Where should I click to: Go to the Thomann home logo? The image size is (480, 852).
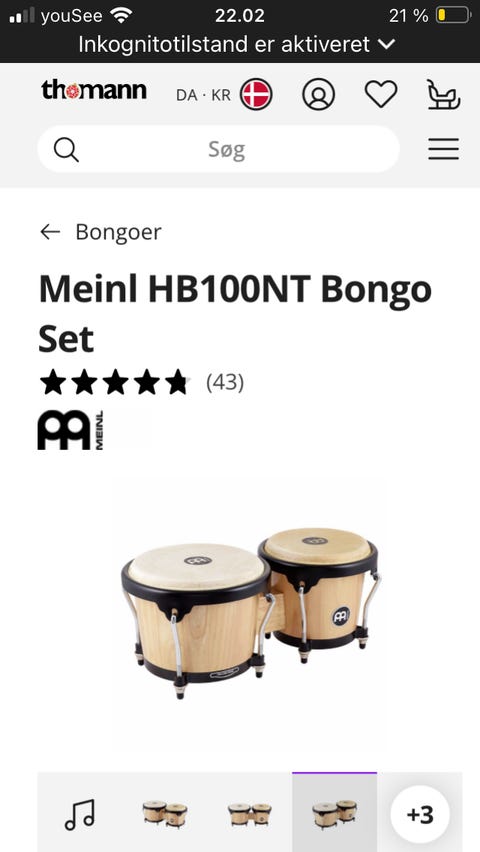coord(94,90)
